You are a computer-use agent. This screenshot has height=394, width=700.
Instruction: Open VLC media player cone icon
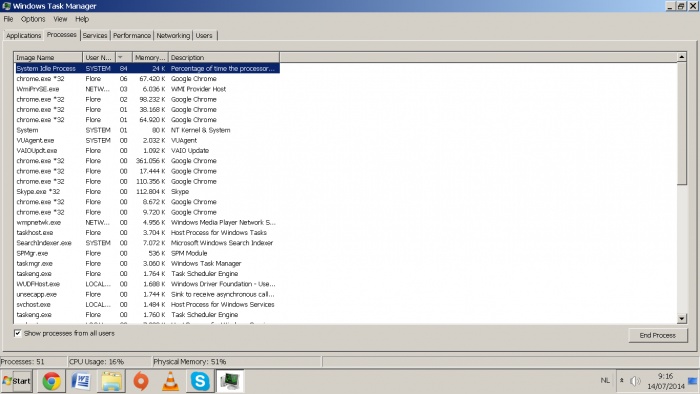171,381
